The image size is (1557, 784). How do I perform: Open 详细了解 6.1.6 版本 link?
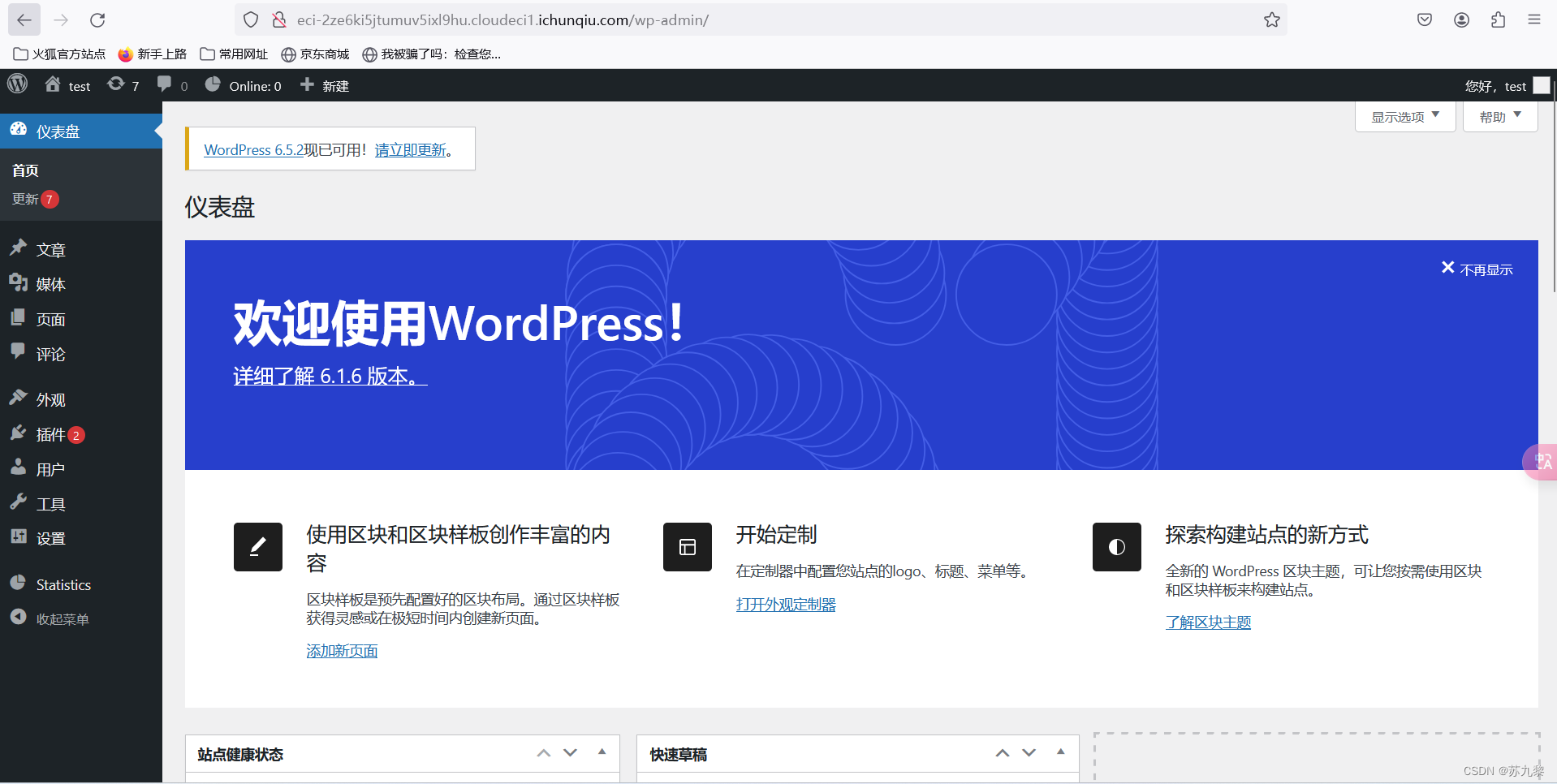click(330, 376)
